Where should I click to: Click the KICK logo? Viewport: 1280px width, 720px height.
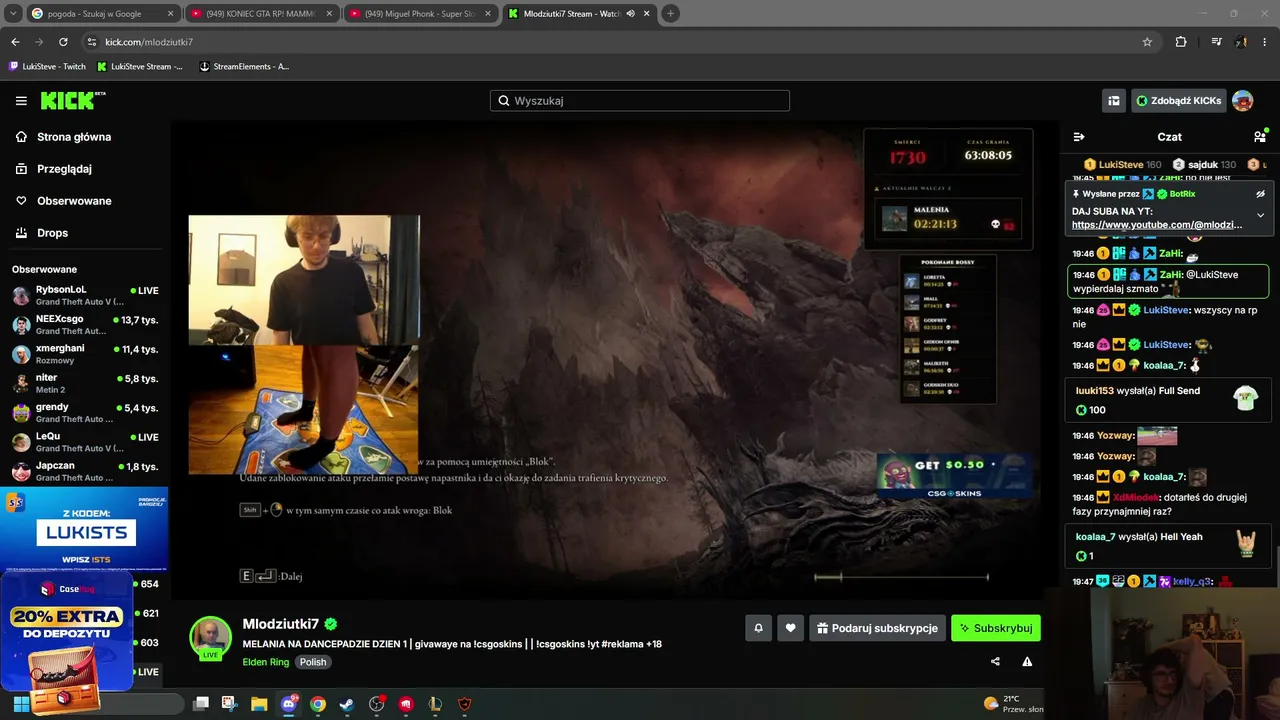(72, 100)
